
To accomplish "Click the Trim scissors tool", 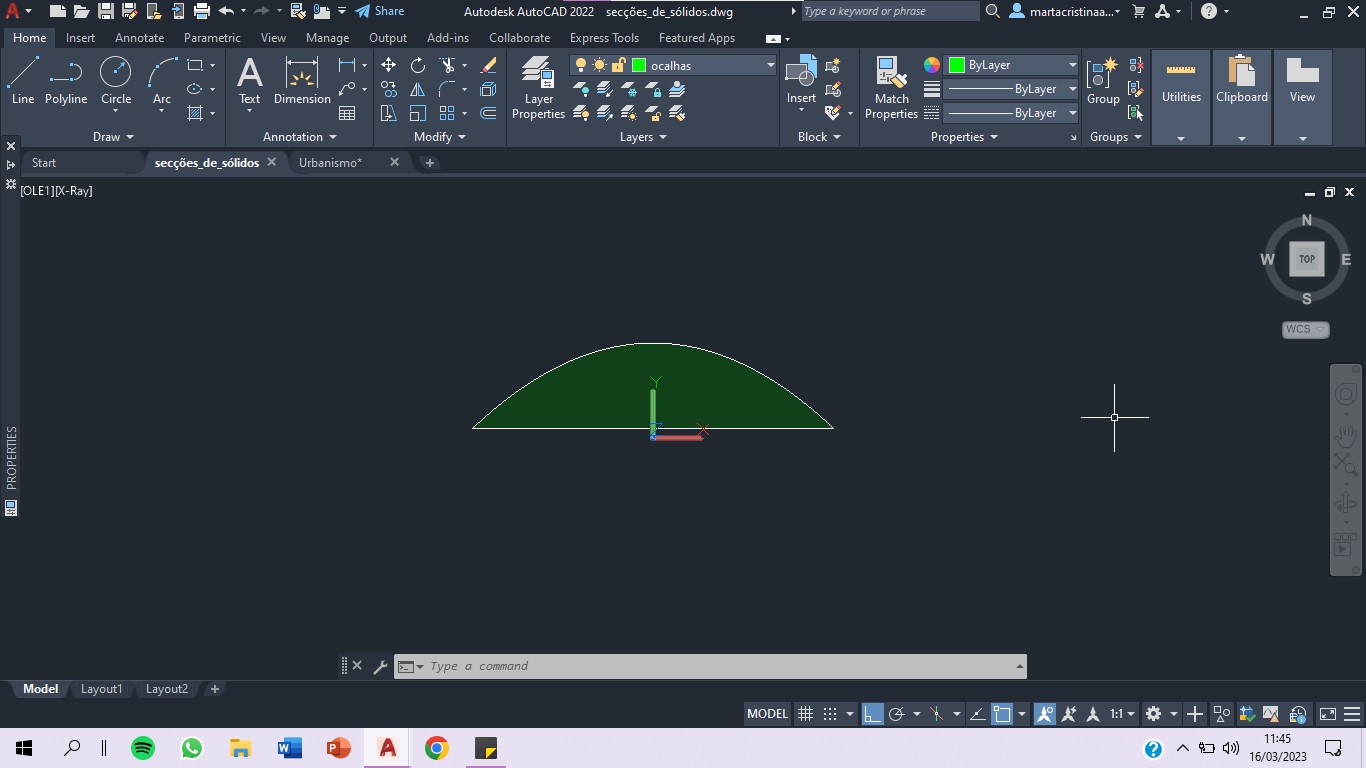I will tap(447, 65).
